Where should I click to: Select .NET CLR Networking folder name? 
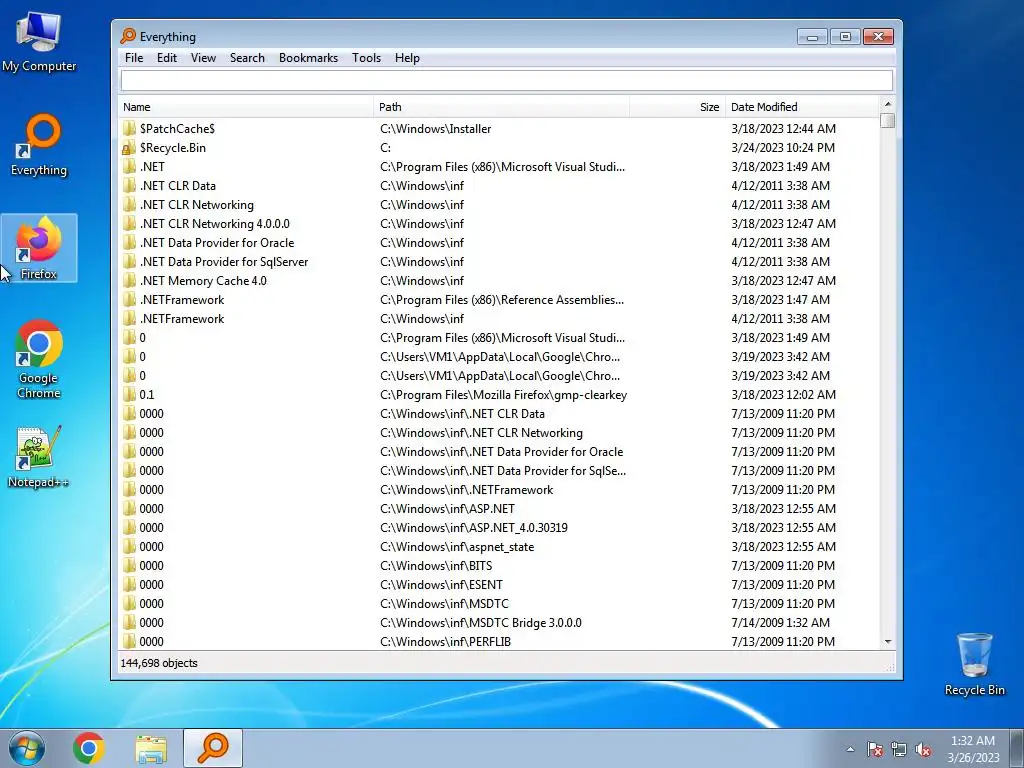pos(197,204)
